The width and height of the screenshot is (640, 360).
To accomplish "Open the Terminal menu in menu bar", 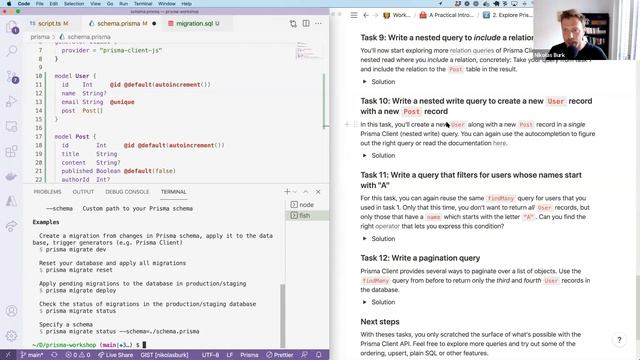I will pos(142,4).
